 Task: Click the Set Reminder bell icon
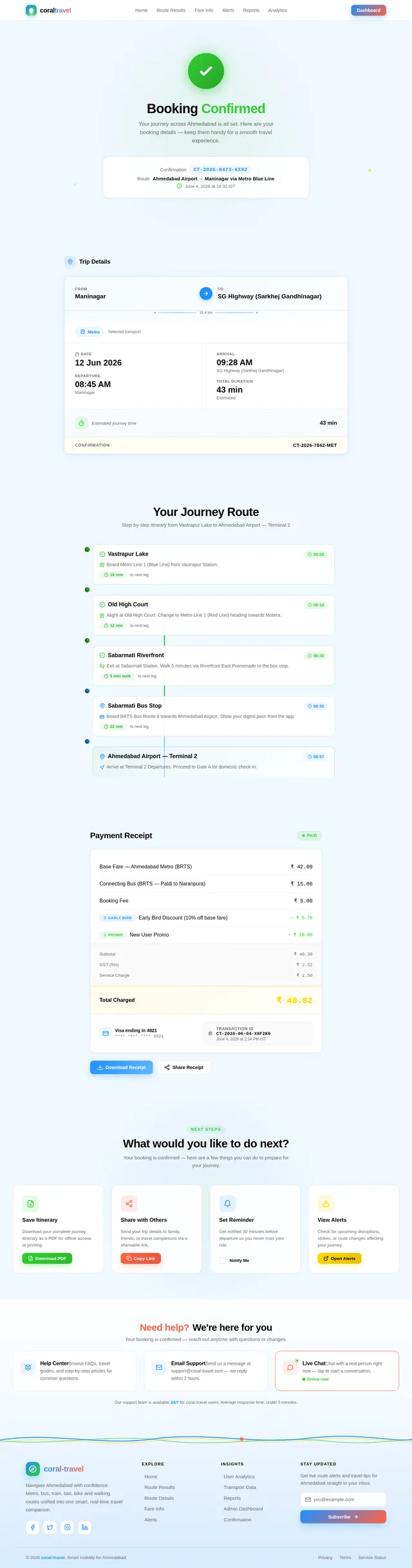pos(227,1203)
